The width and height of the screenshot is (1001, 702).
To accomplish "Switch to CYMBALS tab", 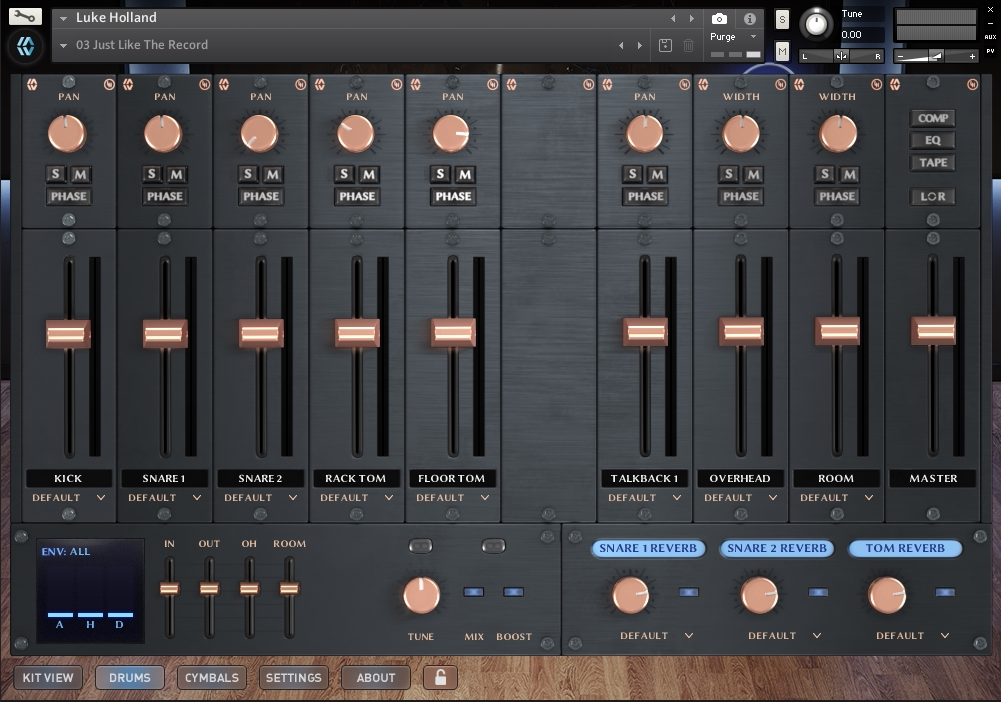I will 211,678.
